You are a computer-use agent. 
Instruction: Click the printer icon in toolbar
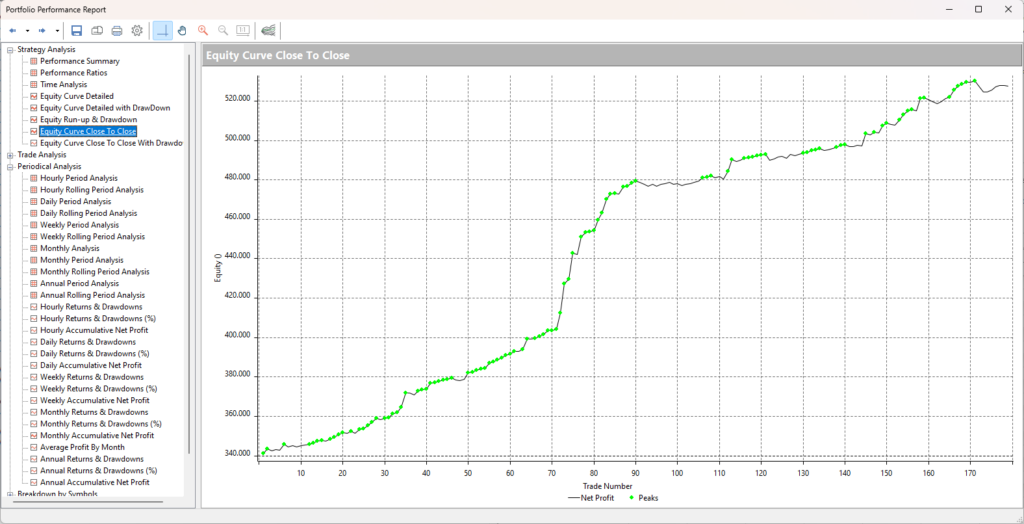point(117,31)
